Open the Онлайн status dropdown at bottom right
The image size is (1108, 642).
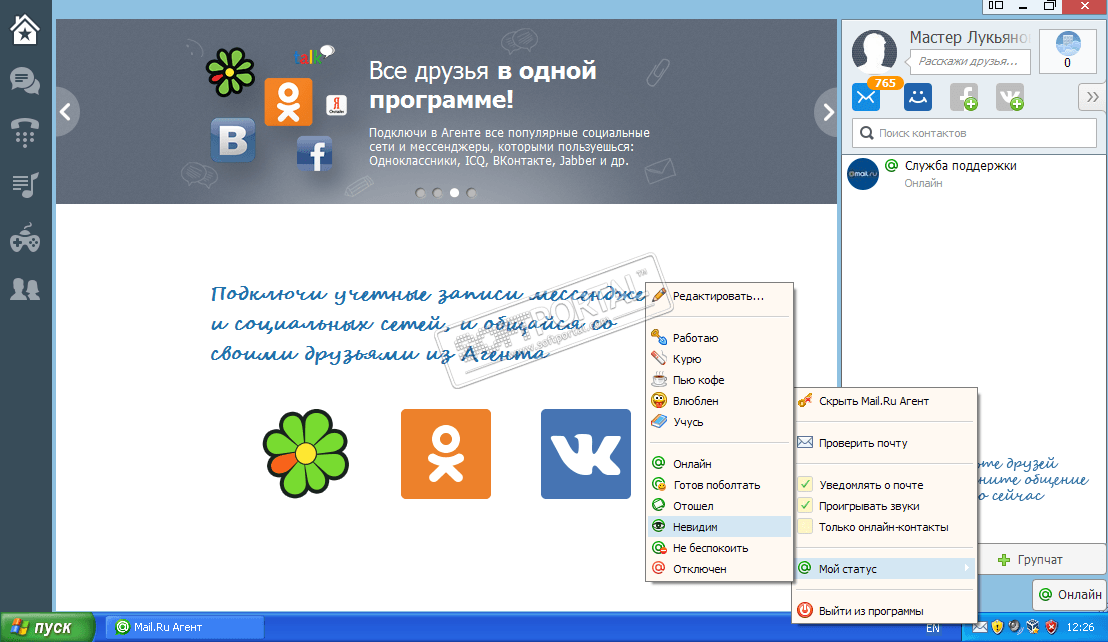coord(1068,594)
